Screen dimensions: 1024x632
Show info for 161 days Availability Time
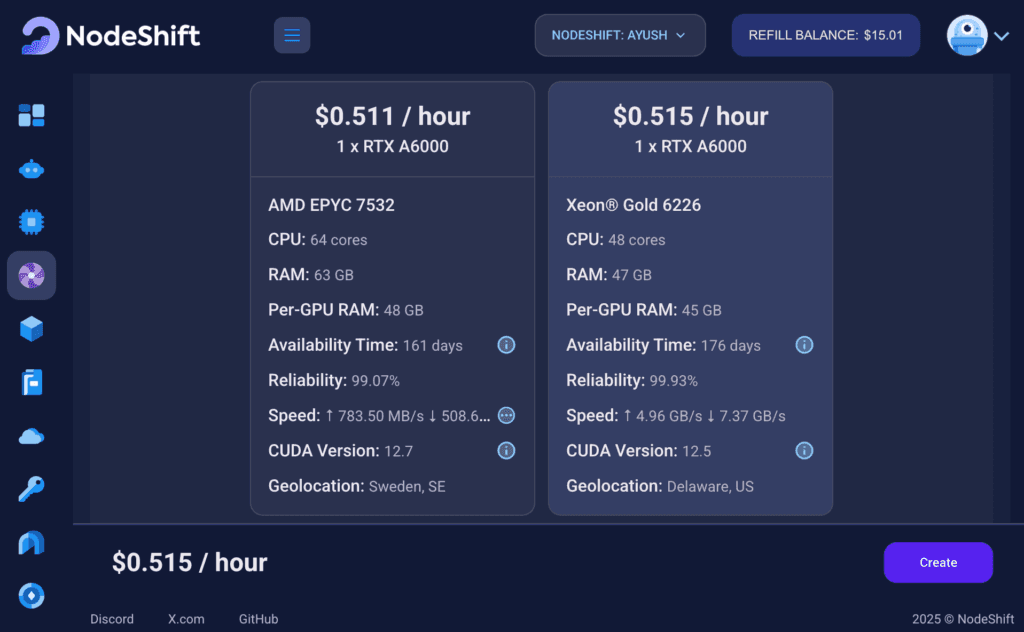tap(506, 345)
